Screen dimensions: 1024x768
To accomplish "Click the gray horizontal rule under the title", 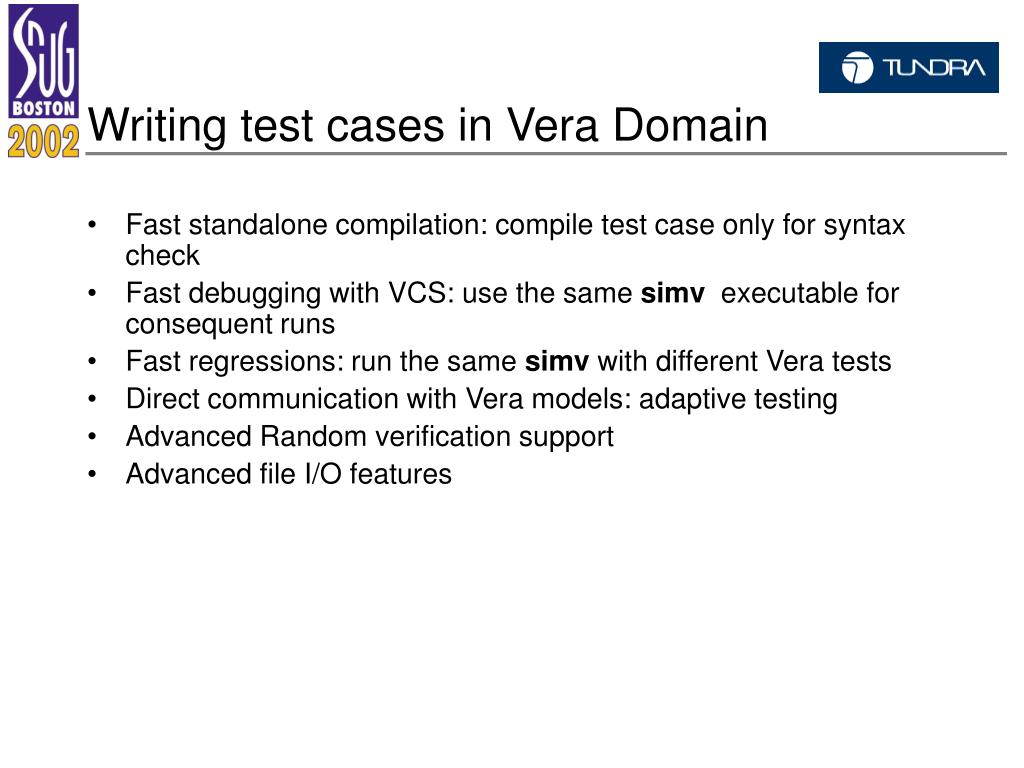I will [546, 154].
